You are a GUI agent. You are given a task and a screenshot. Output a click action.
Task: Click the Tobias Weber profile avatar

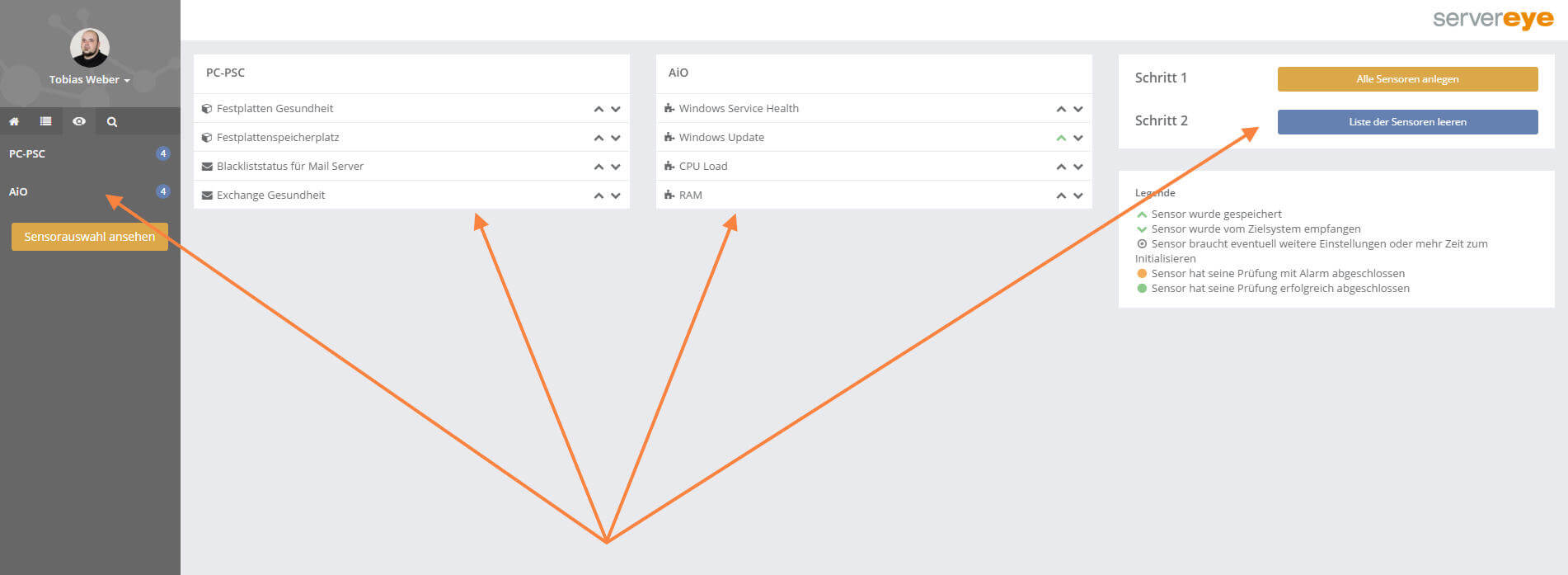[x=89, y=48]
